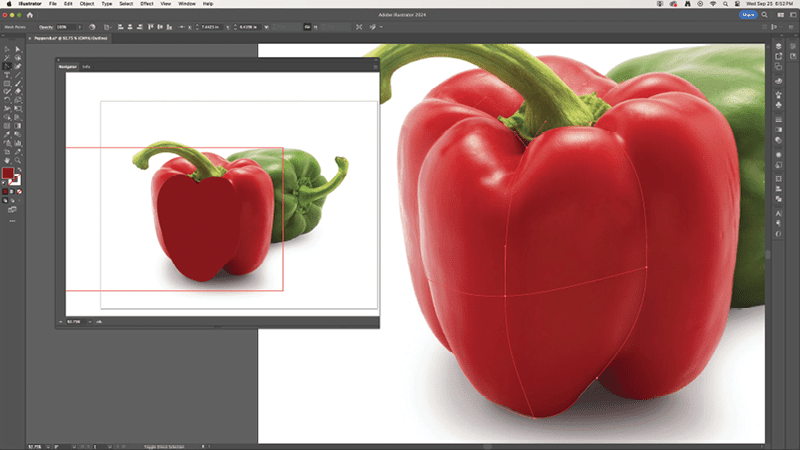Select the Blend tool

18,135
